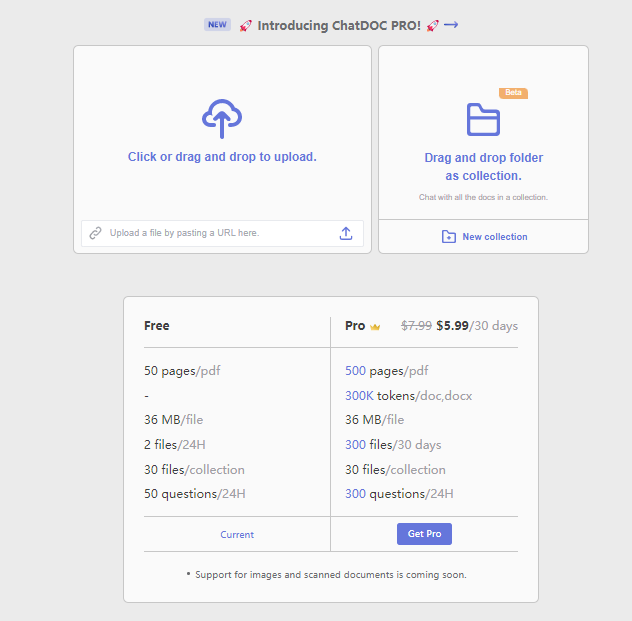The height and width of the screenshot is (621, 632).
Task: Click the NEW badge in the banner
Action: [217, 25]
